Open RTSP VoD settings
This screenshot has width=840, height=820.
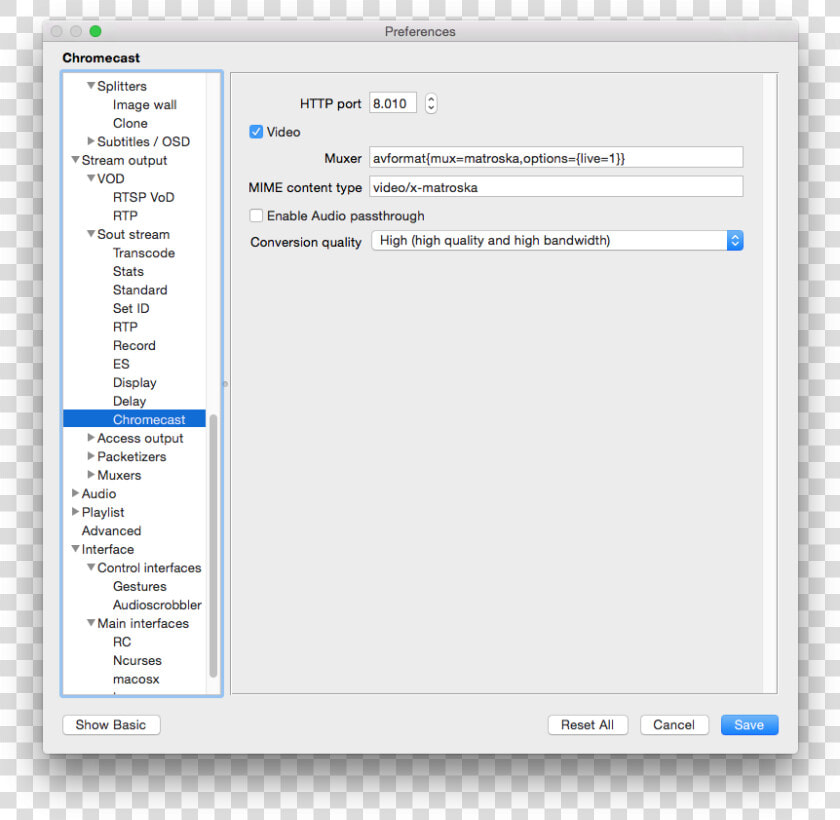coord(144,197)
